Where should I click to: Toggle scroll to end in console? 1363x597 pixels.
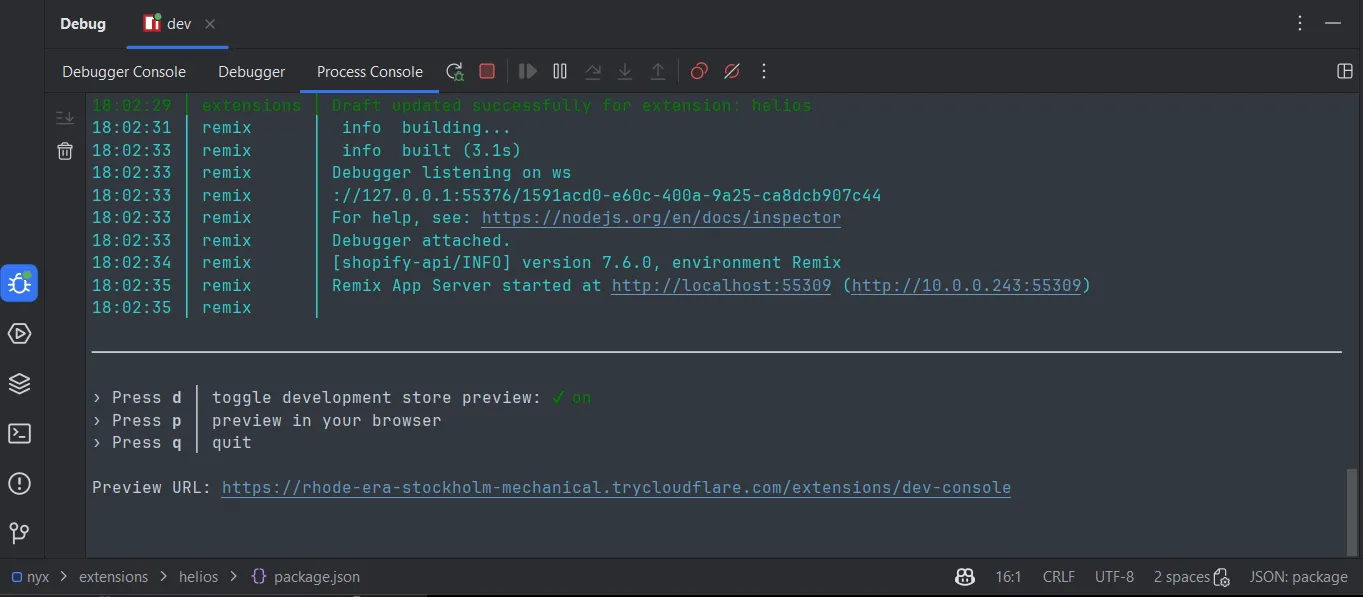[64, 117]
